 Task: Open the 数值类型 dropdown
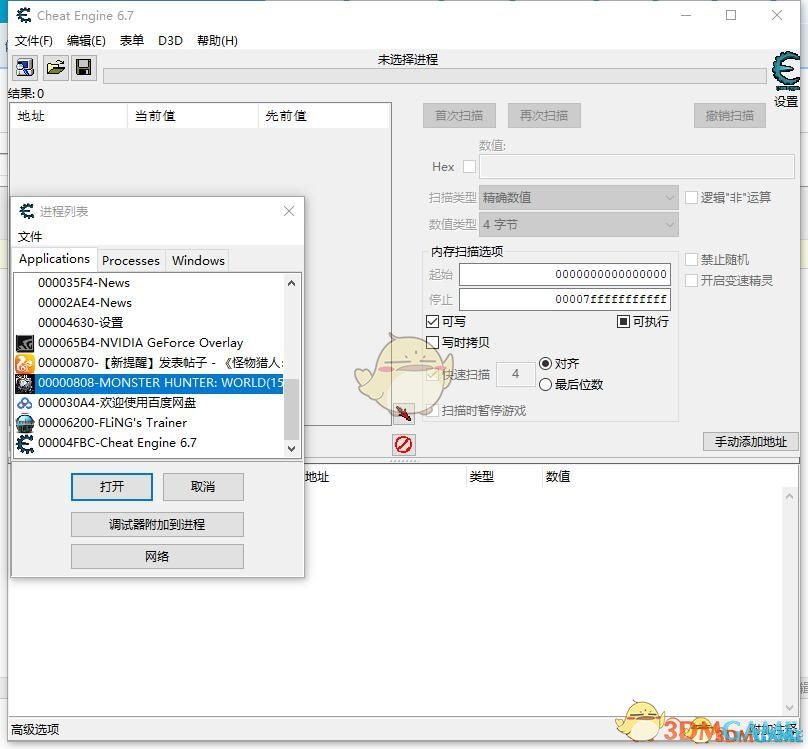[x=579, y=225]
